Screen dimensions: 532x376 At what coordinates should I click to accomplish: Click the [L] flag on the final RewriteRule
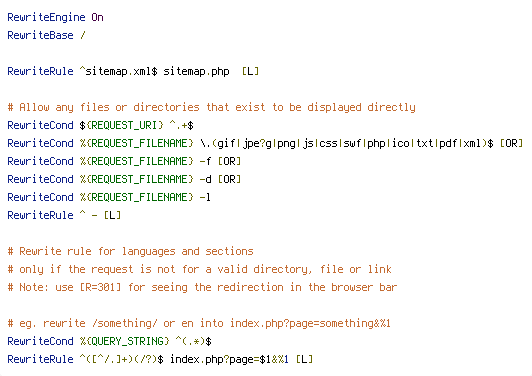(304, 359)
